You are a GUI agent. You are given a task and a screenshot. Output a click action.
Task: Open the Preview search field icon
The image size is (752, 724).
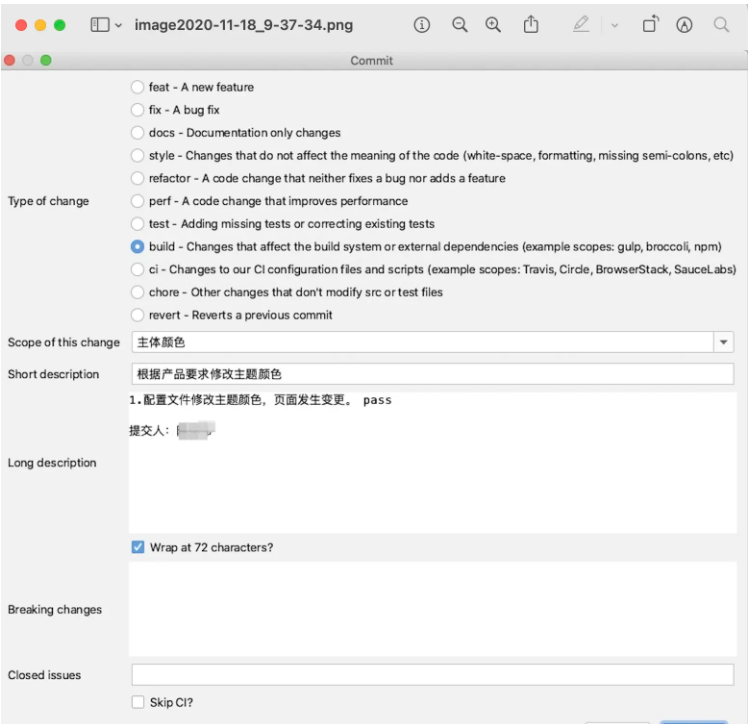721,24
